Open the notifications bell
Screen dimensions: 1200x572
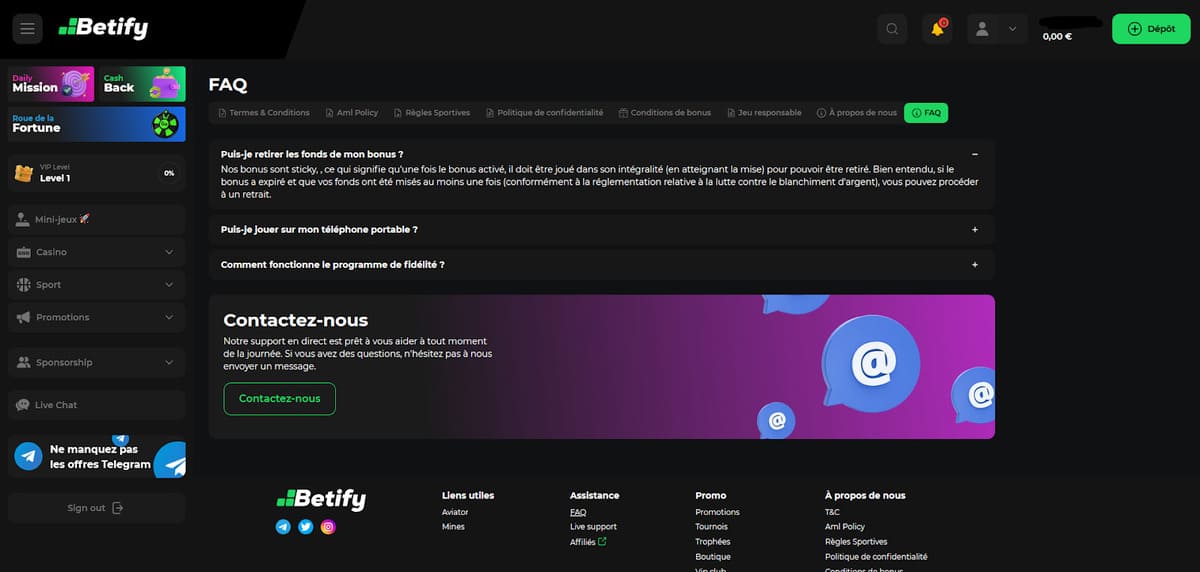938,29
